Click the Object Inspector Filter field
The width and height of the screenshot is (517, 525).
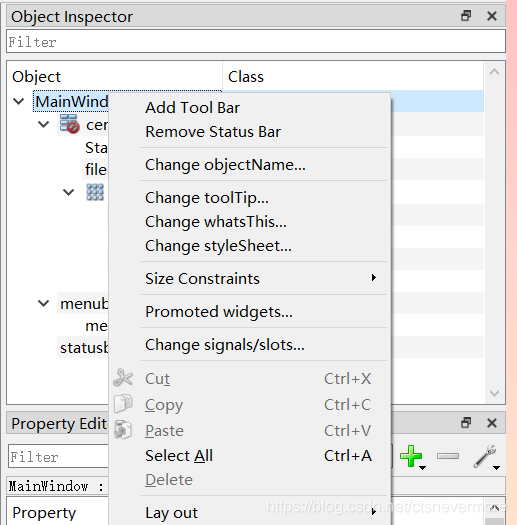click(x=256, y=41)
